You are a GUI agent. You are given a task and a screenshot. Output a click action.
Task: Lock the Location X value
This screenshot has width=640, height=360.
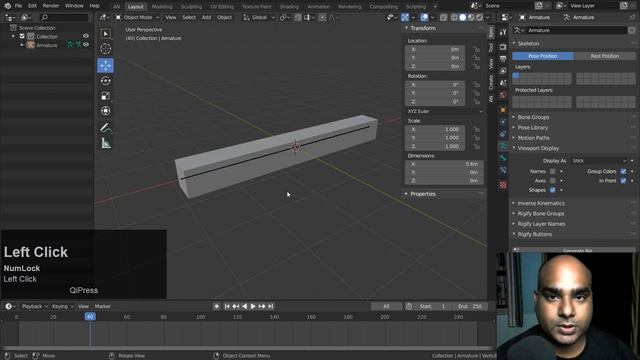(x=476, y=49)
